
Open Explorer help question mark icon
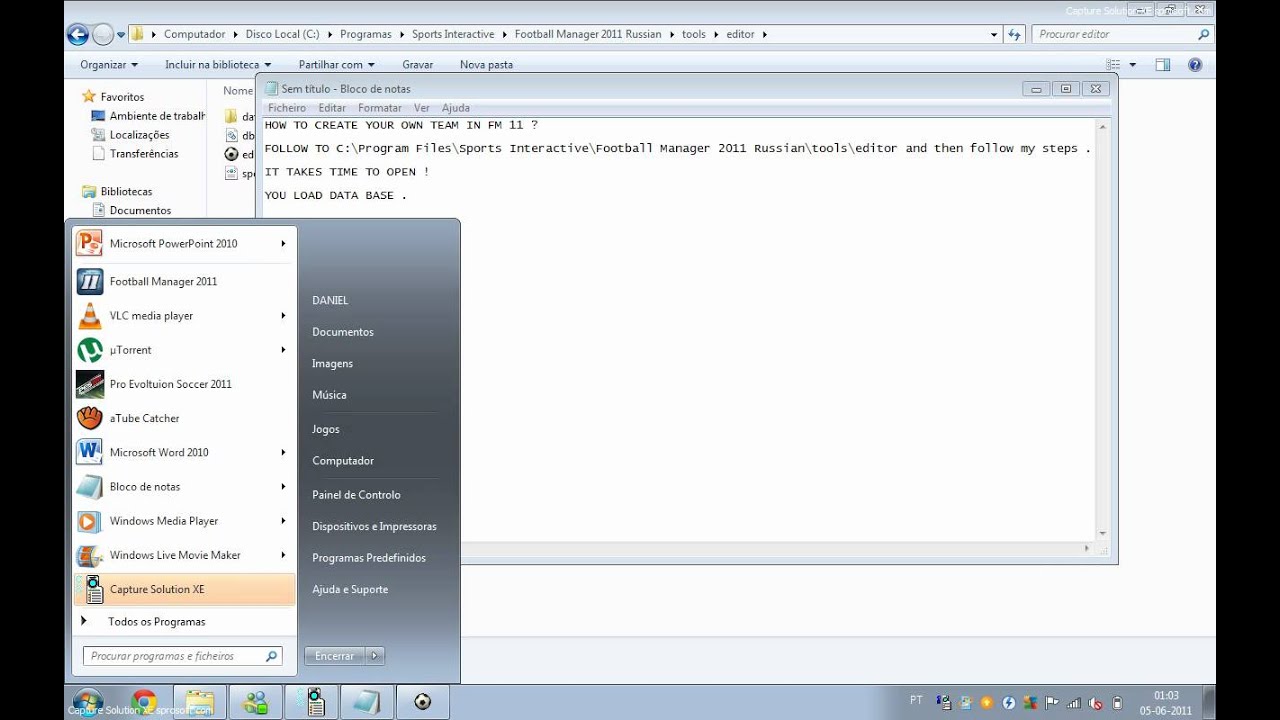[x=1195, y=65]
